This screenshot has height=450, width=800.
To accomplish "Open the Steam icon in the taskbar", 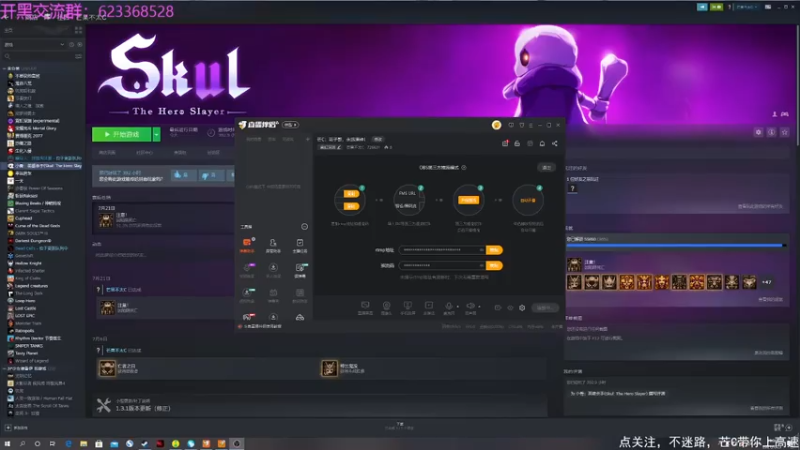I will point(145,444).
